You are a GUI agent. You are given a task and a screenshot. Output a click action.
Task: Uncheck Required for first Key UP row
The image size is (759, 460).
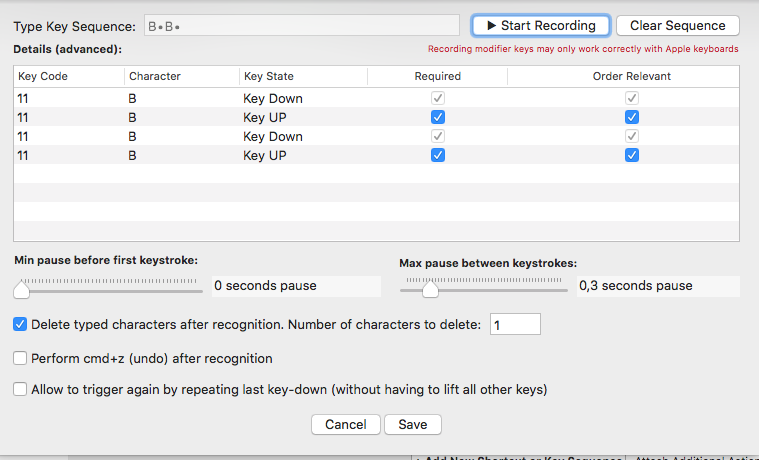pyautogui.click(x=438, y=117)
